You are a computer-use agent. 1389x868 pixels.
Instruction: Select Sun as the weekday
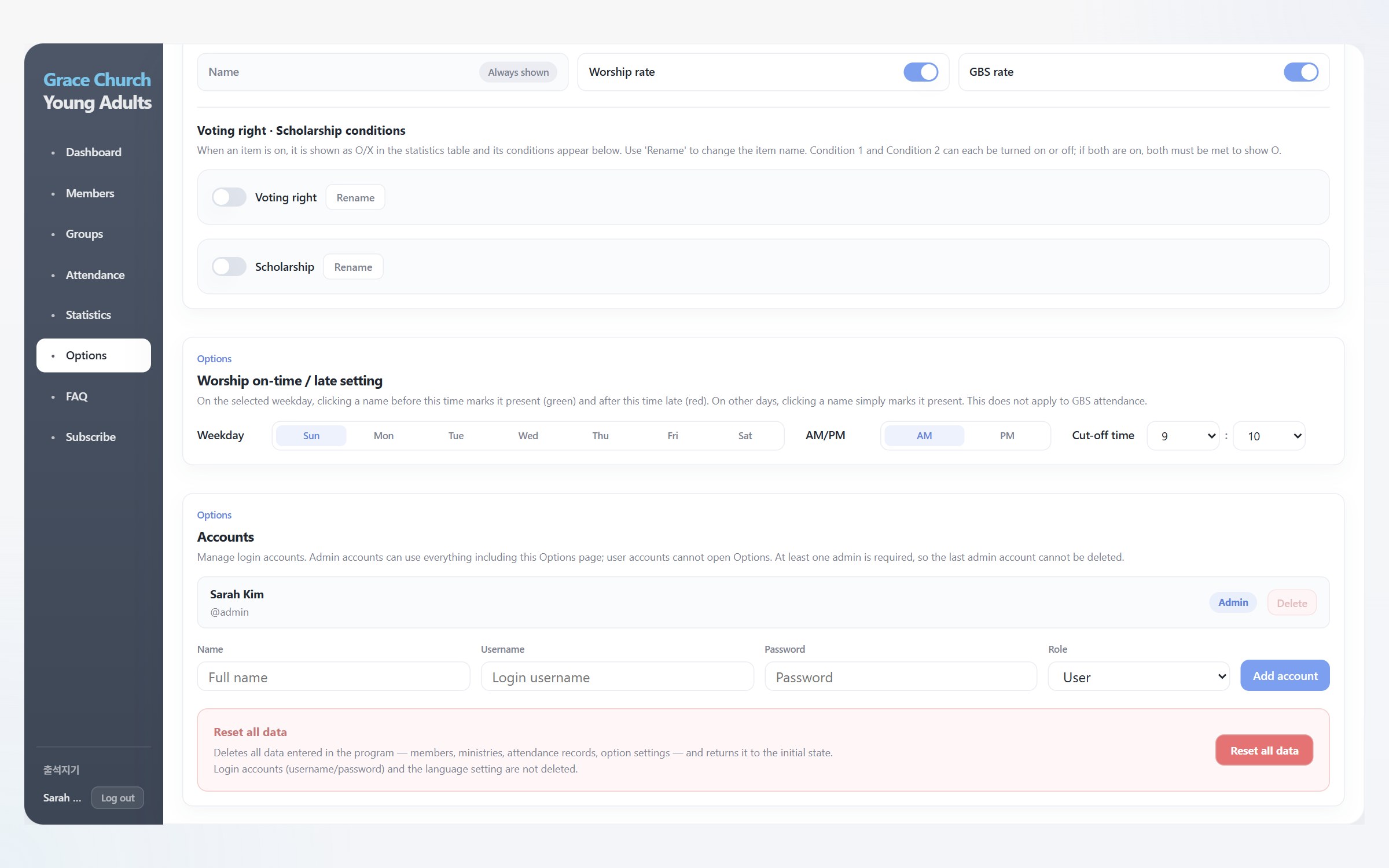coord(311,436)
